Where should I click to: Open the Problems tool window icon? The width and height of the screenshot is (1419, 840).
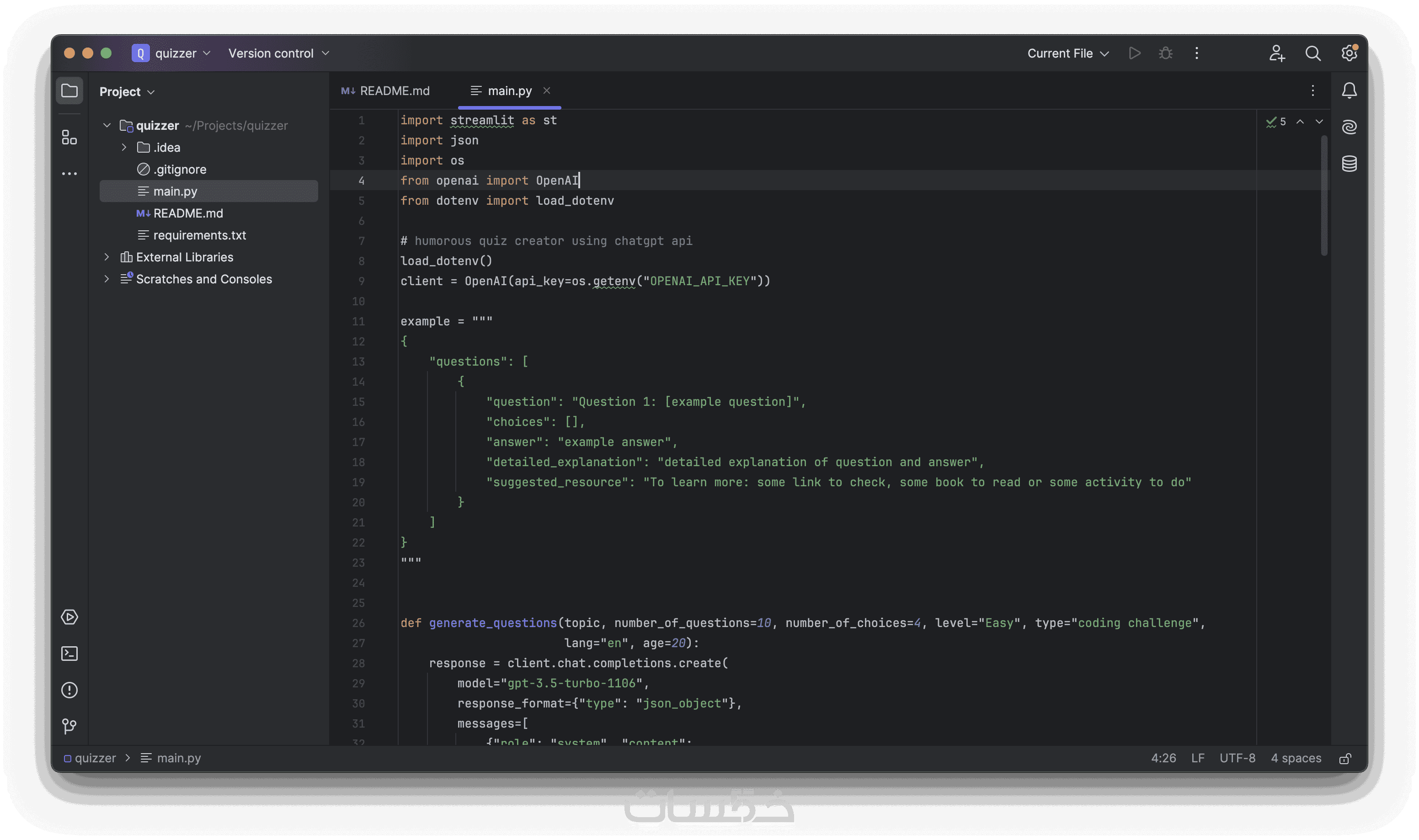tap(69, 690)
